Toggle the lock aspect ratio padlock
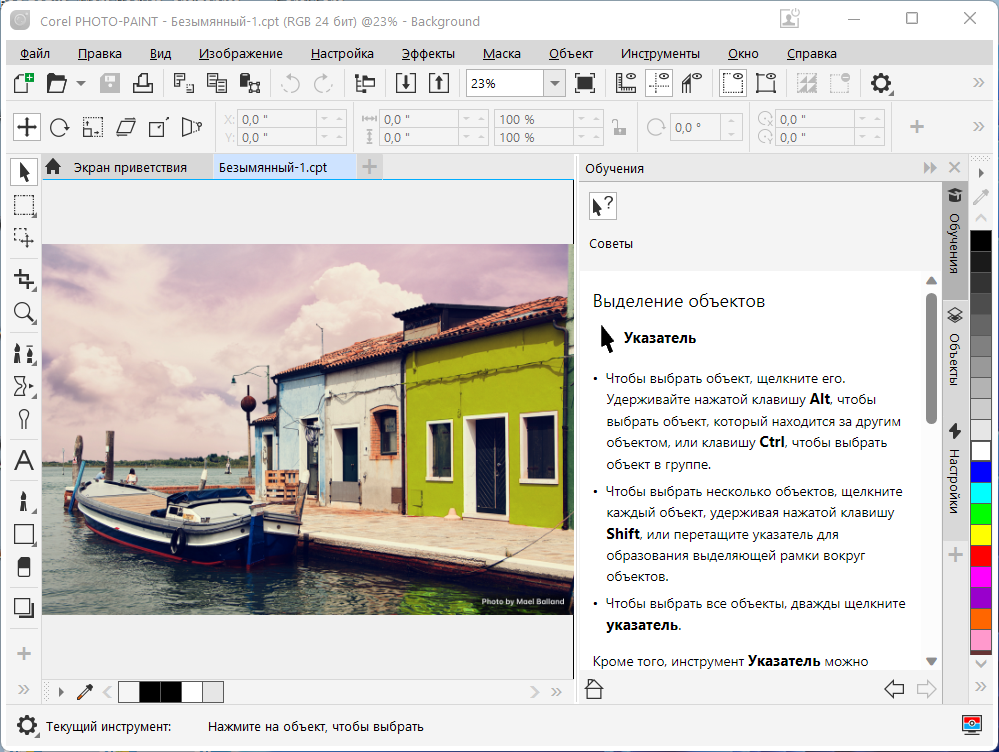 tap(619, 127)
